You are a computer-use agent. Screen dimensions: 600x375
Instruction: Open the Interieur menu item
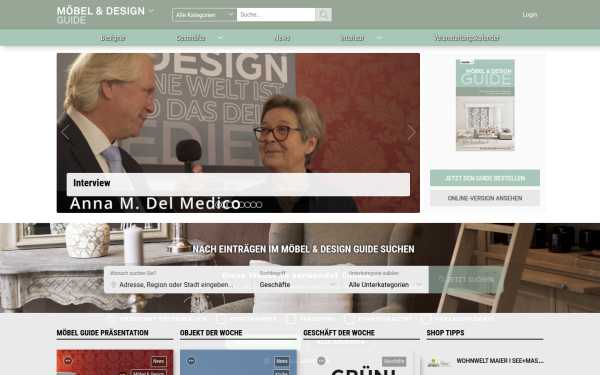352,38
